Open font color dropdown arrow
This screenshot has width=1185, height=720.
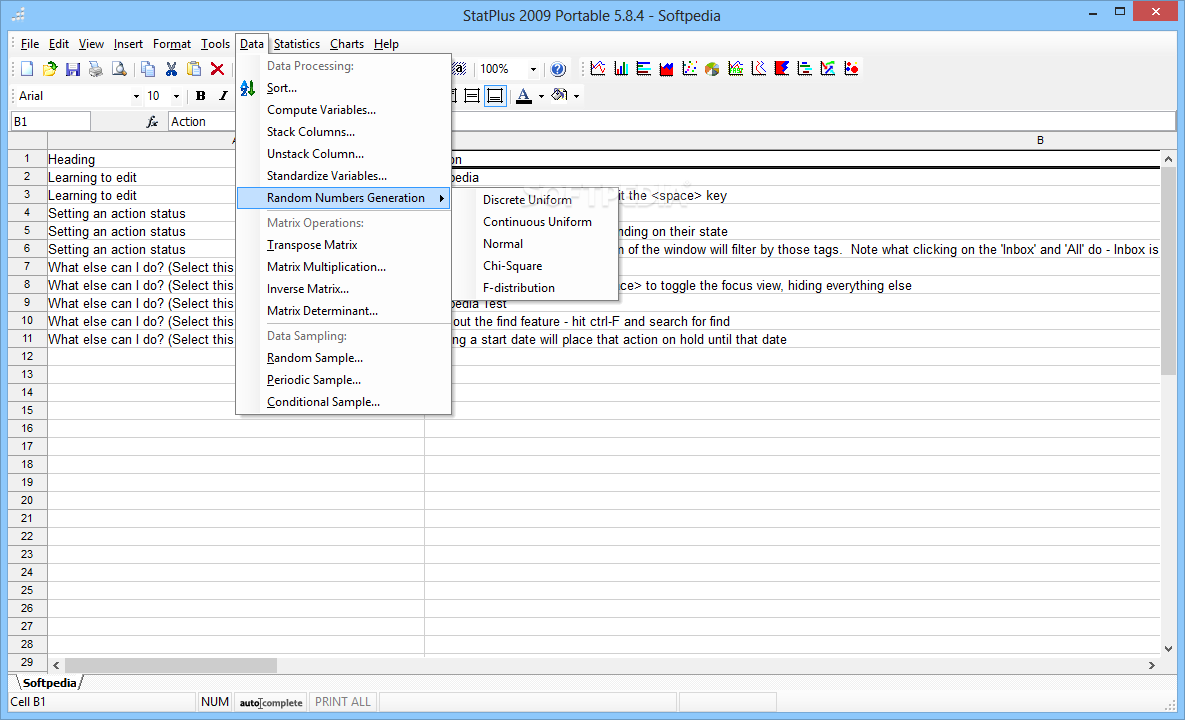(541, 97)
